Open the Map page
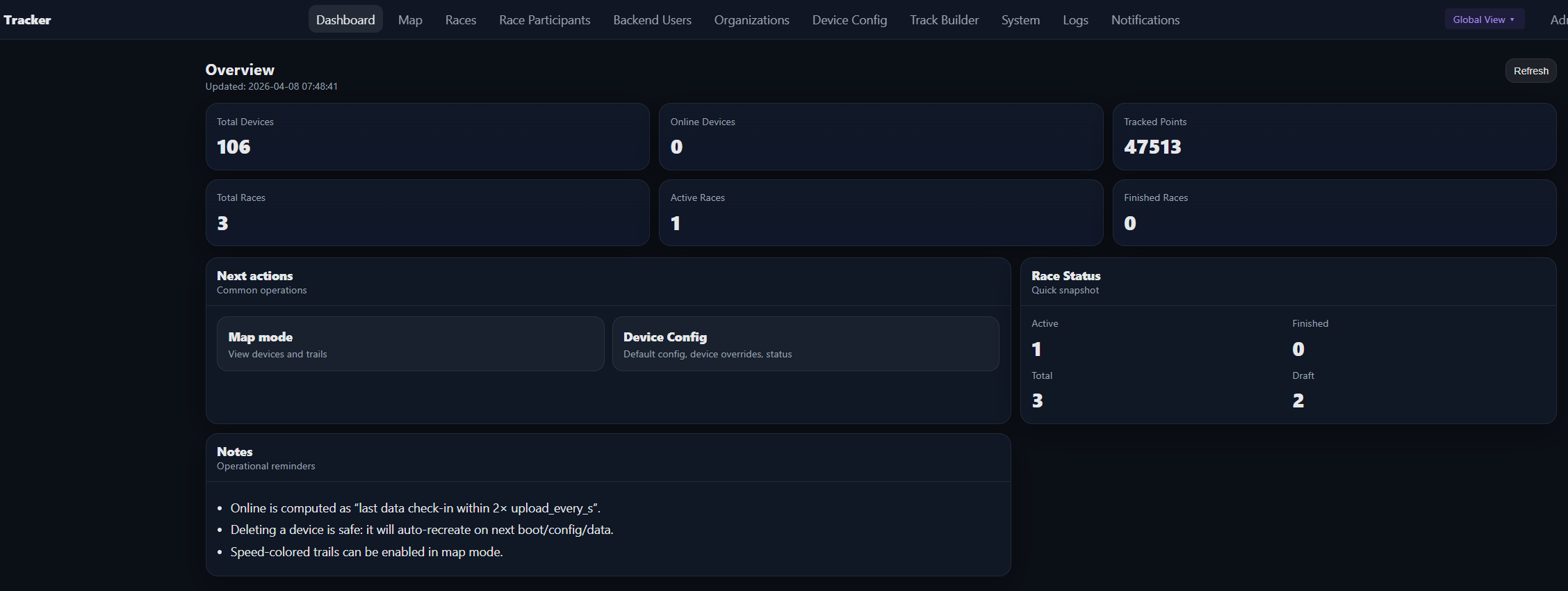 coord(410,20)
